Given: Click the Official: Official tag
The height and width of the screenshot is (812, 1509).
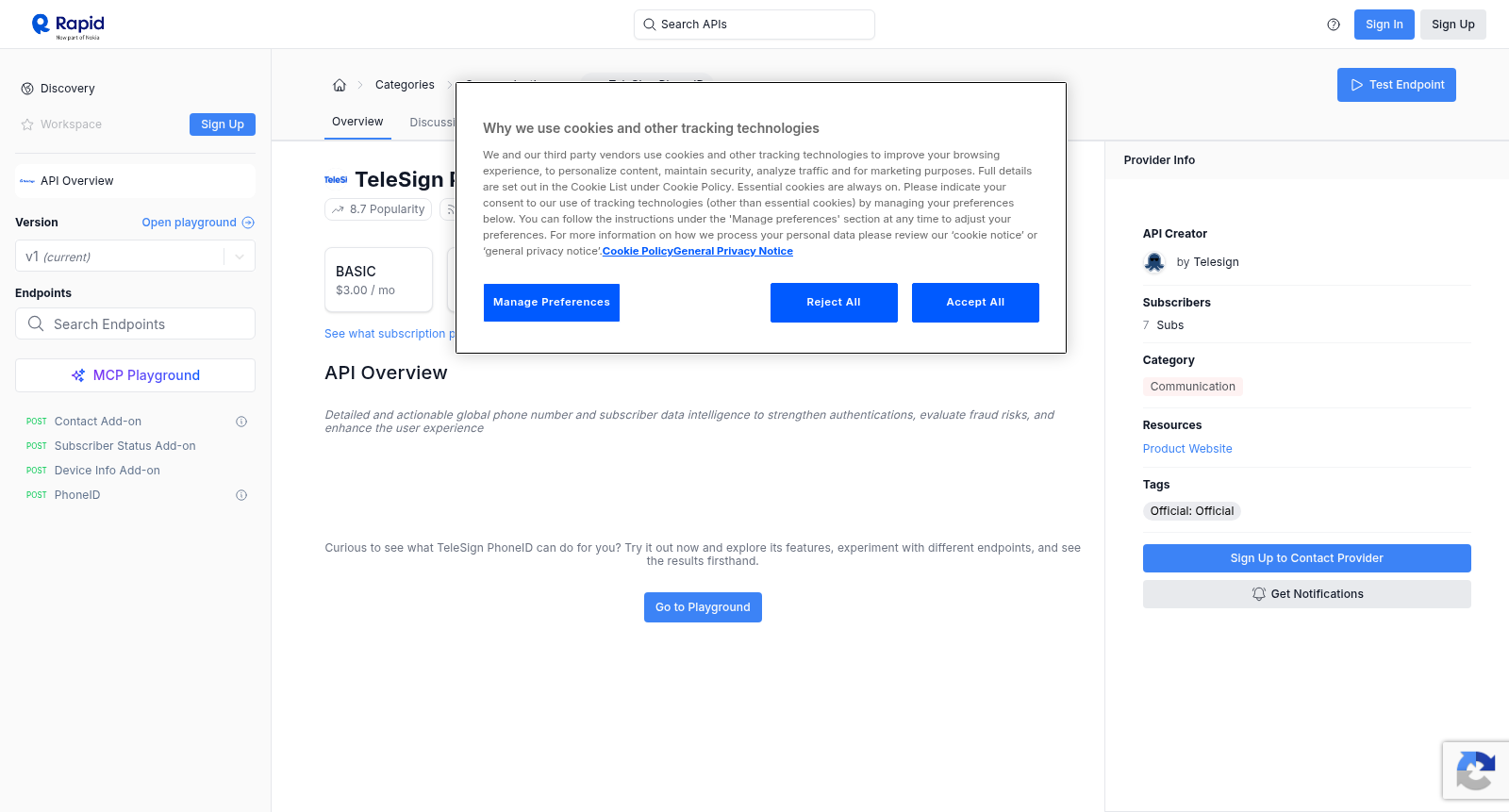Looking at the screenshot, I should click(x=1192, y=511).
